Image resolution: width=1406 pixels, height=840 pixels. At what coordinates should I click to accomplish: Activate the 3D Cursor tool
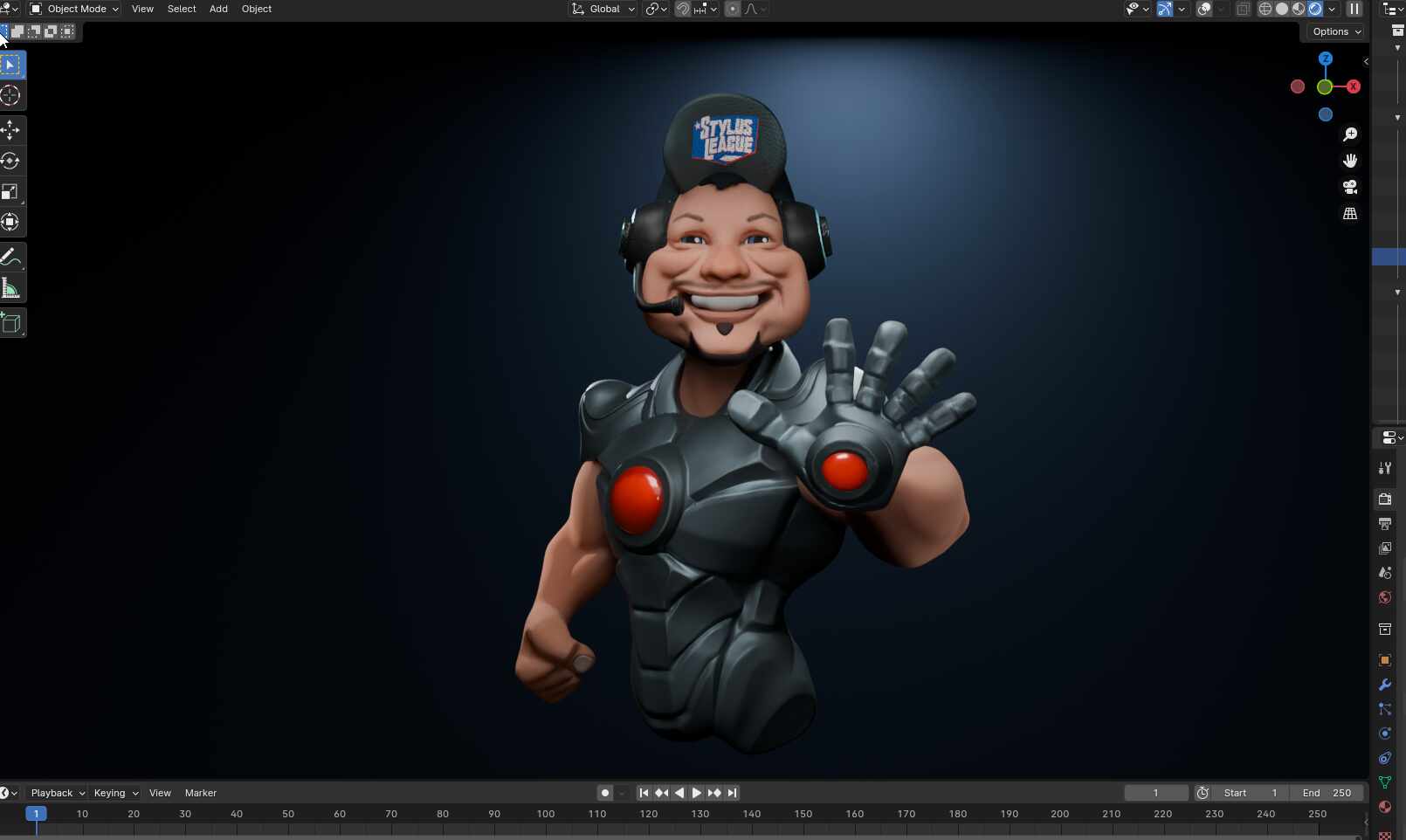(x=11, y=95)
